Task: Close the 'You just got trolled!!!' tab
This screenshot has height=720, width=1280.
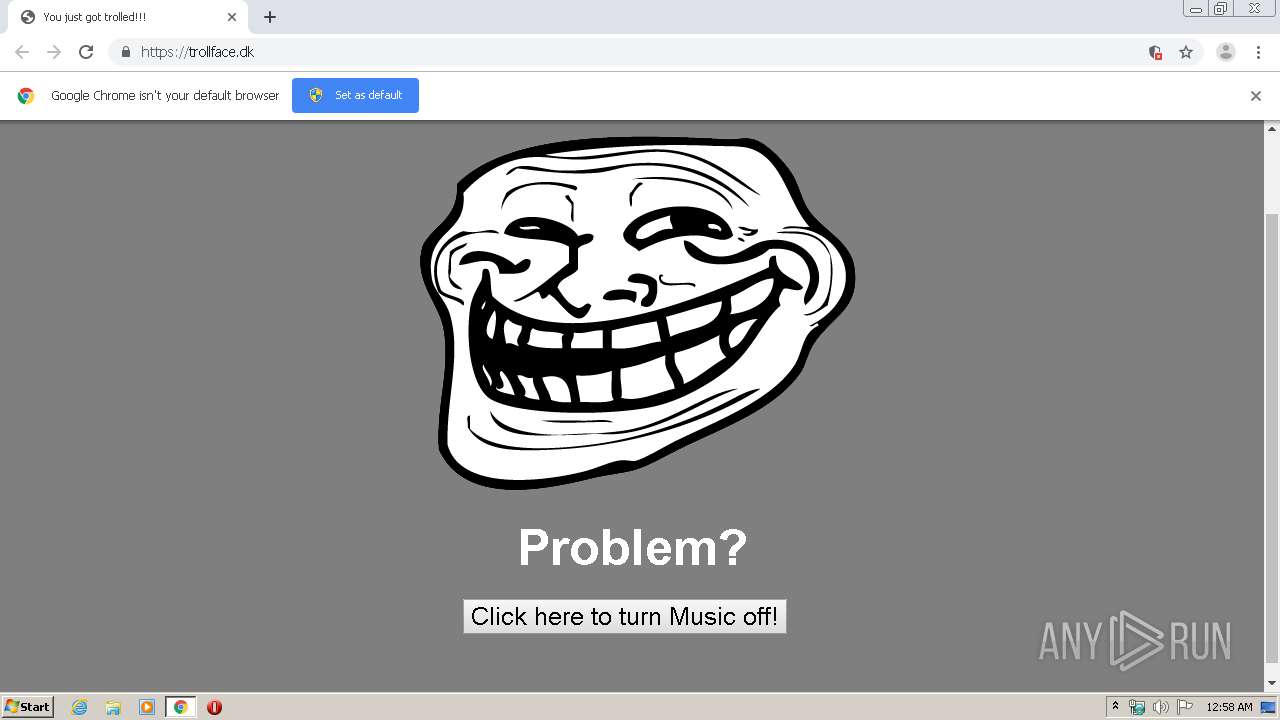Action: pyautogui.click(x=232, y=17)
